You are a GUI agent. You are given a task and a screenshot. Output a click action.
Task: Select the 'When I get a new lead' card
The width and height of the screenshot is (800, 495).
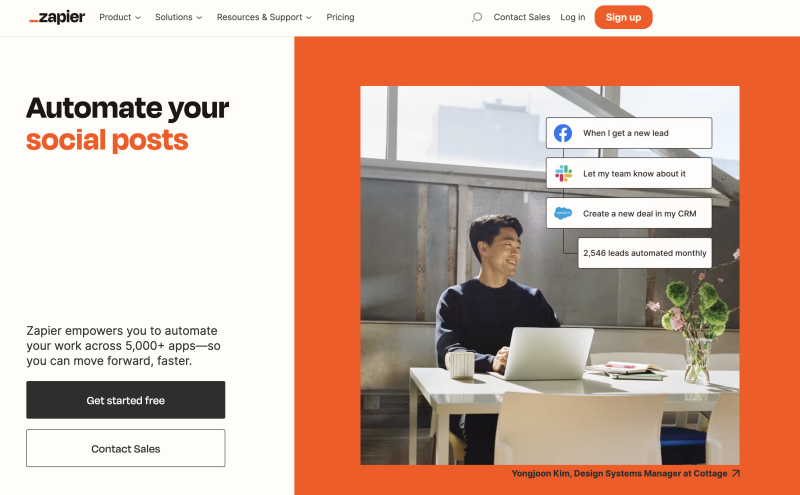click(x=629, y=133)
